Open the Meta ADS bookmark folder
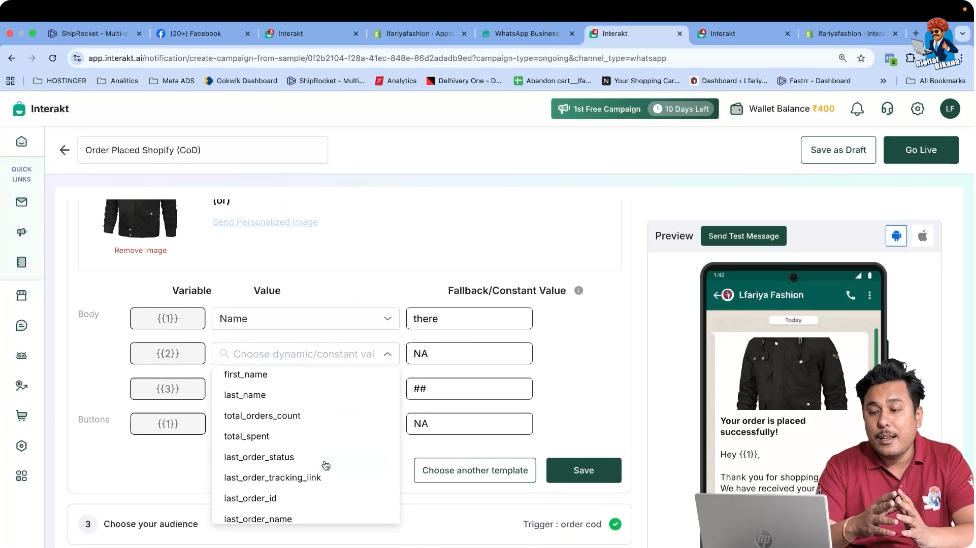Image resolution: width=976 pixels, height=548 pixels. 171,81
